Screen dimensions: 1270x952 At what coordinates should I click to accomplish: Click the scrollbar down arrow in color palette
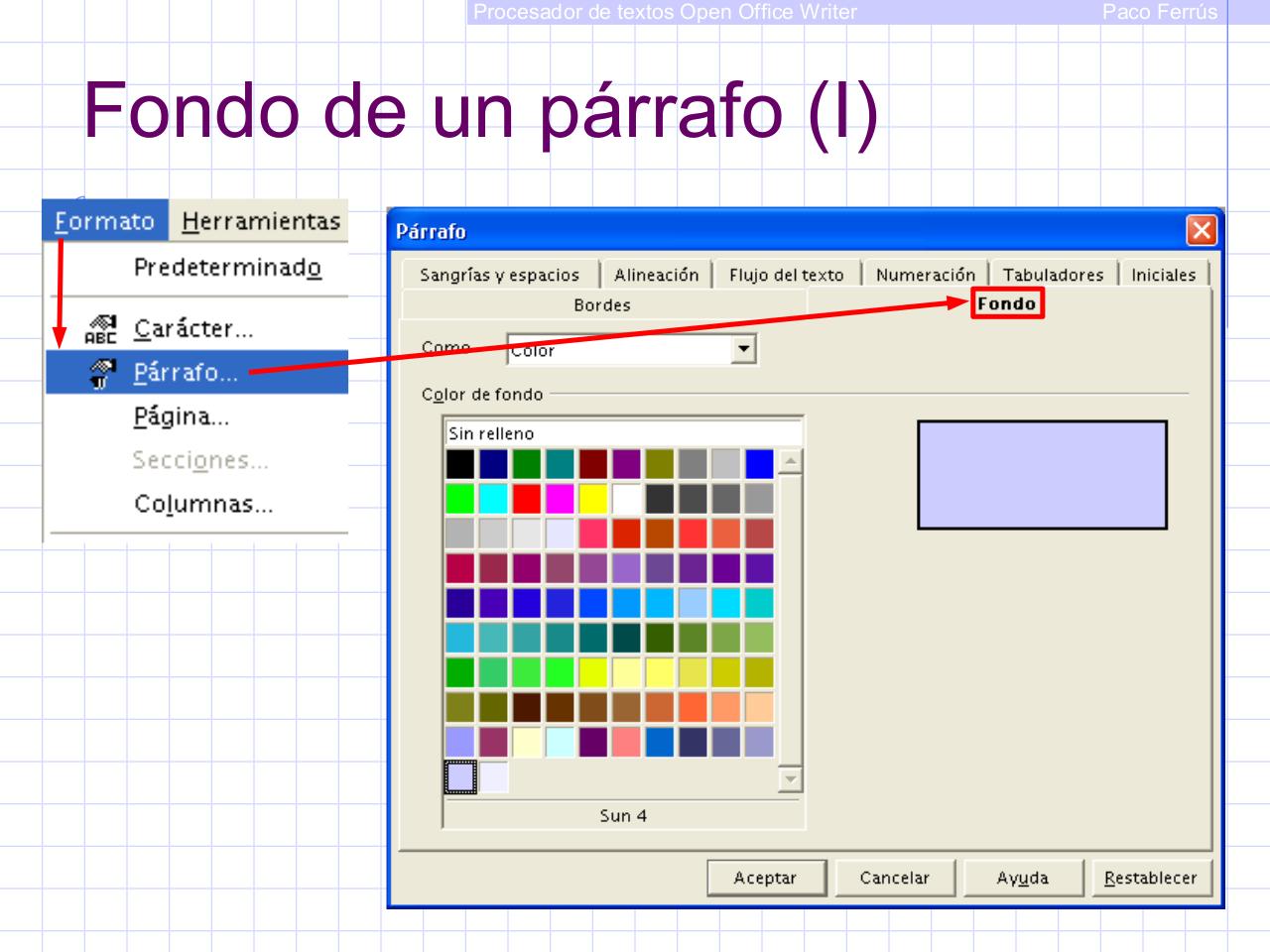point(789,777)
